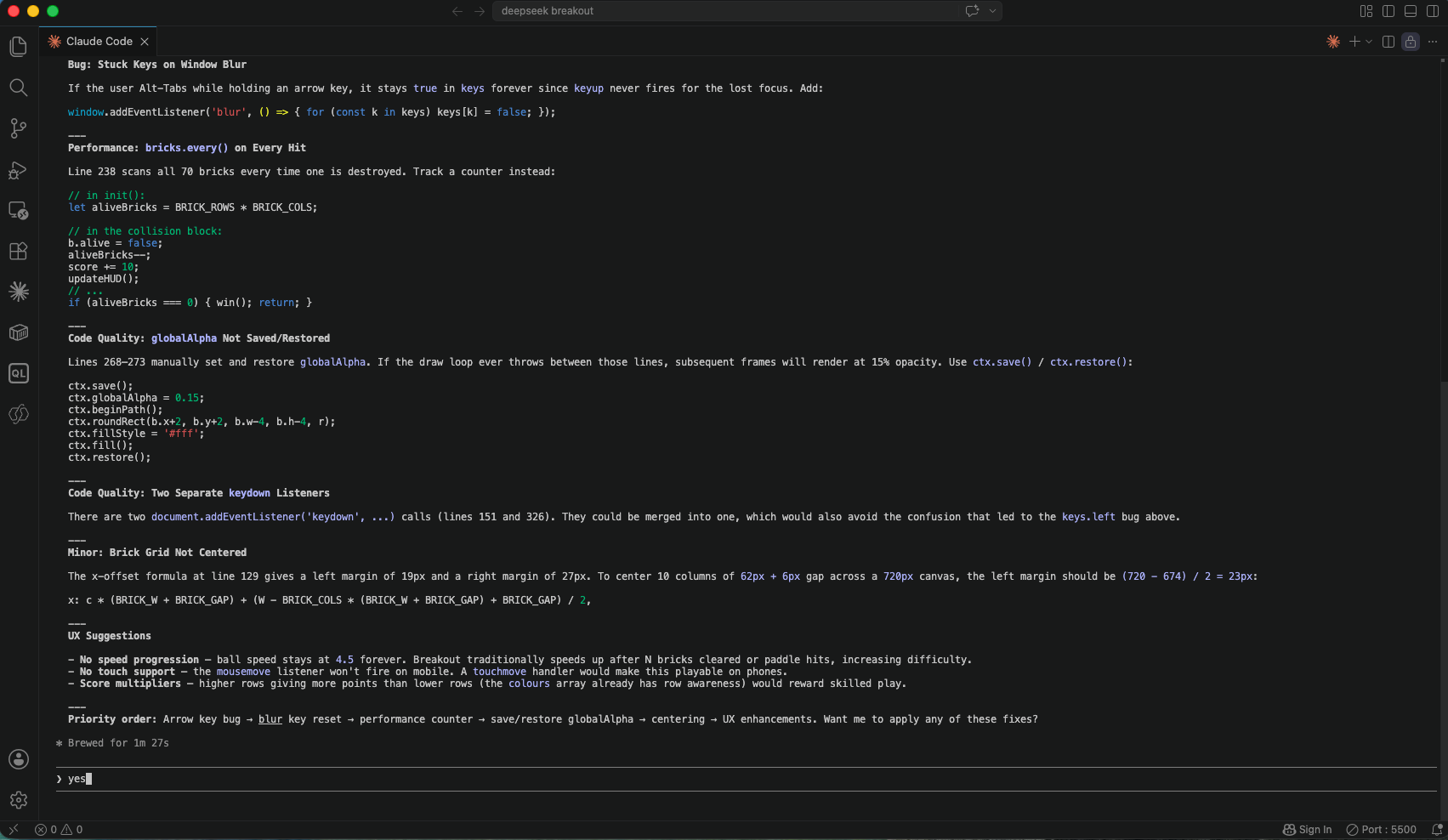
Task: Open the errors and warnings status indicator
Action: click(x=59, y=830)
